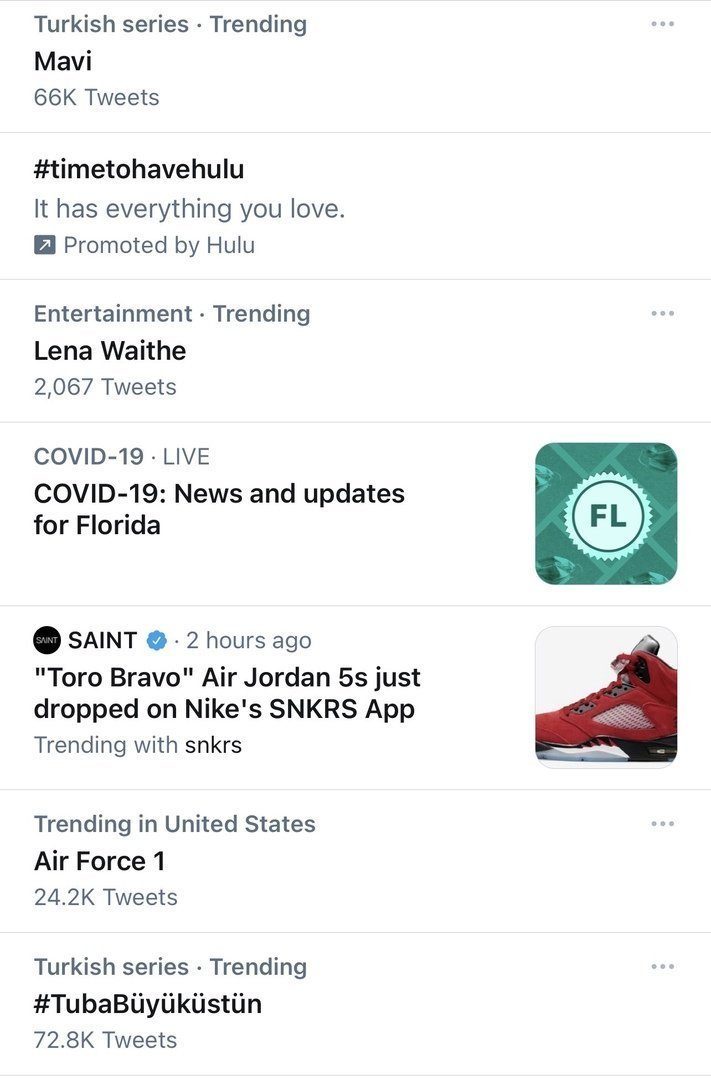Tap the snkrs trending keyword
711x1080 pixels.
point(213,745)
